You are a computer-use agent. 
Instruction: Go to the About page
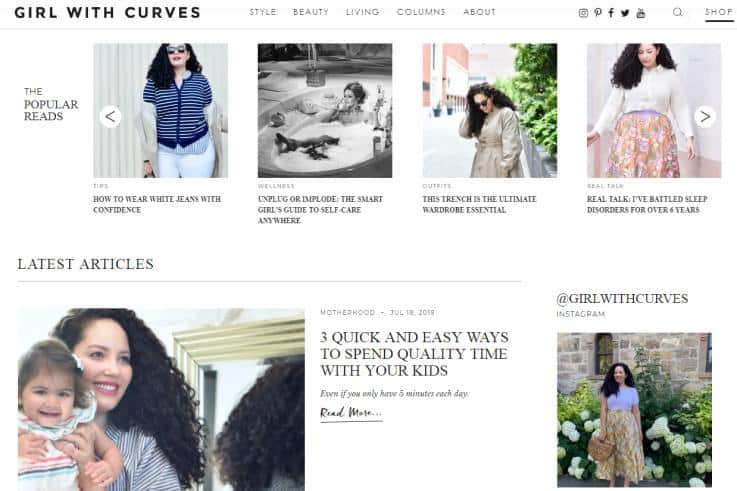(479, 12)
